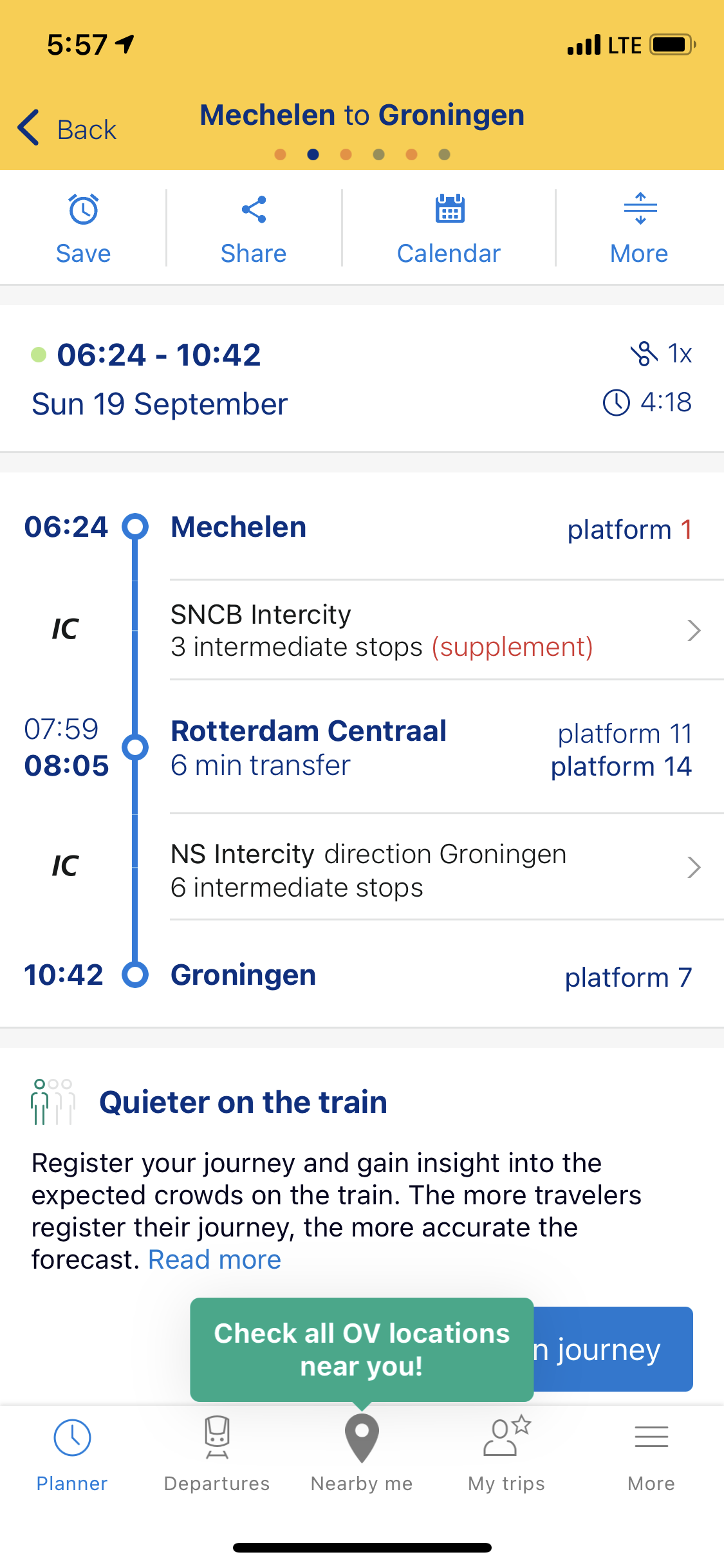
Task: Tap the hamburger More menu icon
Action: tap(651, 1438)
